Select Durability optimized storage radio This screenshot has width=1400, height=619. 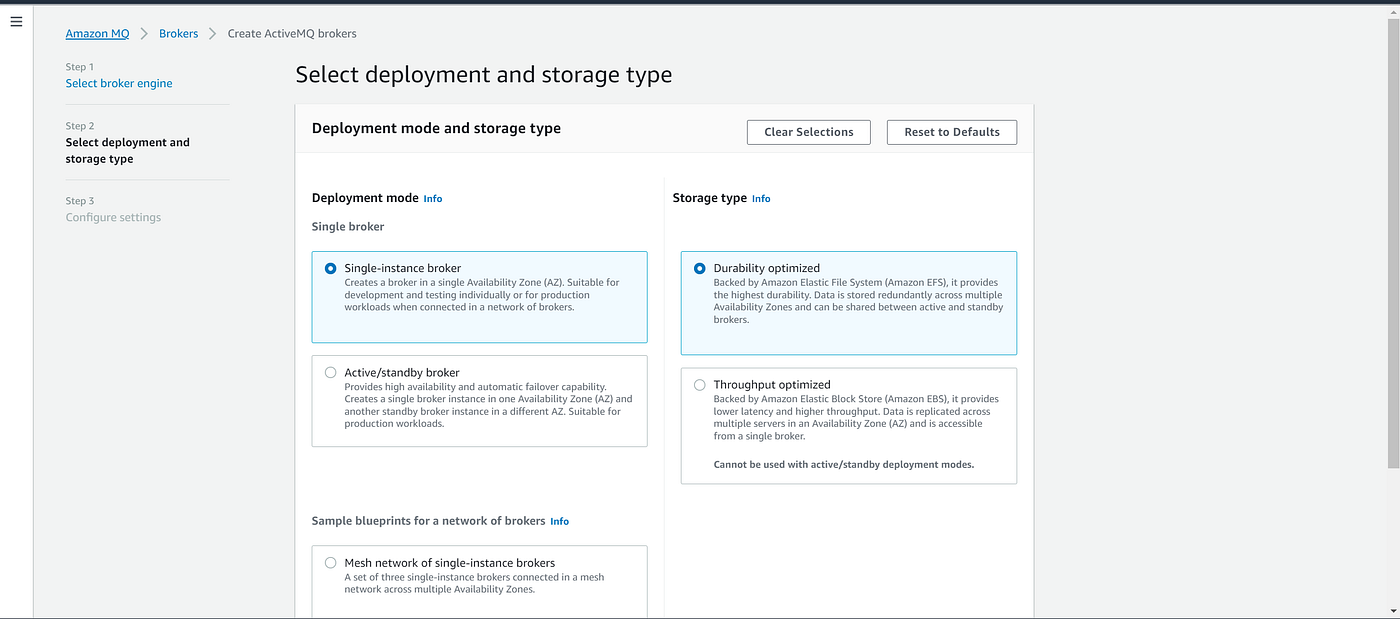tap(699, 268)
